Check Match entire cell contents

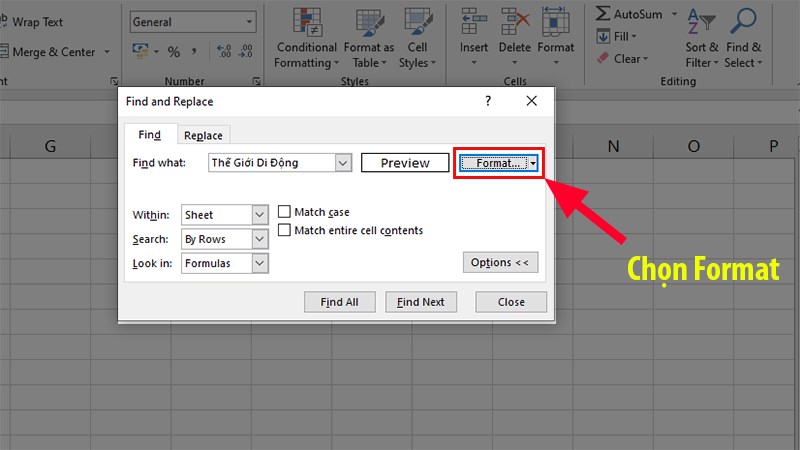coord(285,230)
